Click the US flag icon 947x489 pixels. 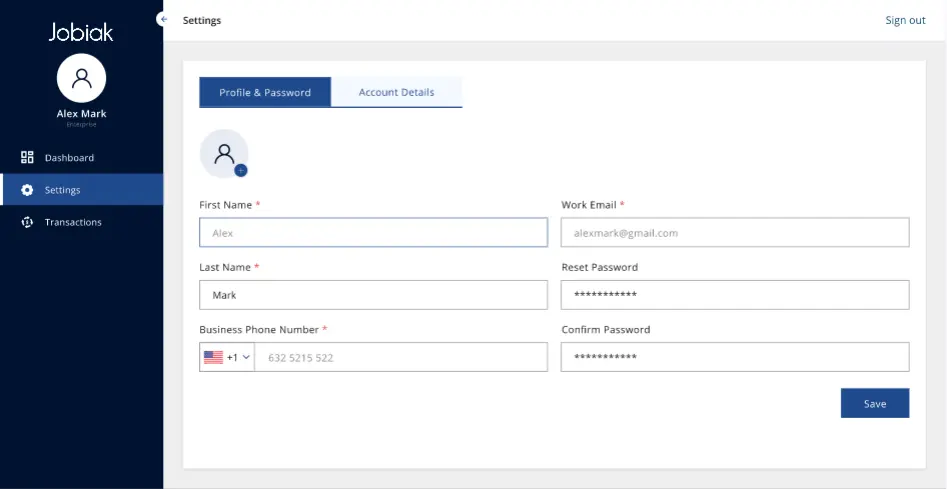click(x=213, y=357)
